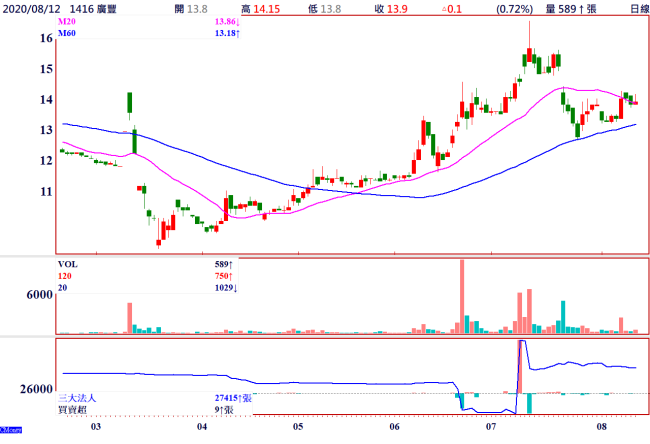The height and width of the screenshot is (444, 650).
Task: Click the volume readout 量 589 張
Action: click(571, 9)
